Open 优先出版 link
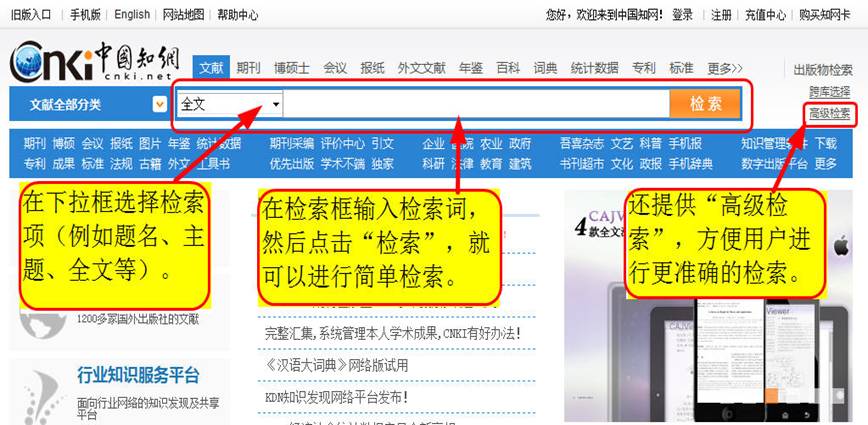This screenshot has width=868, height=425. [292, 164]
